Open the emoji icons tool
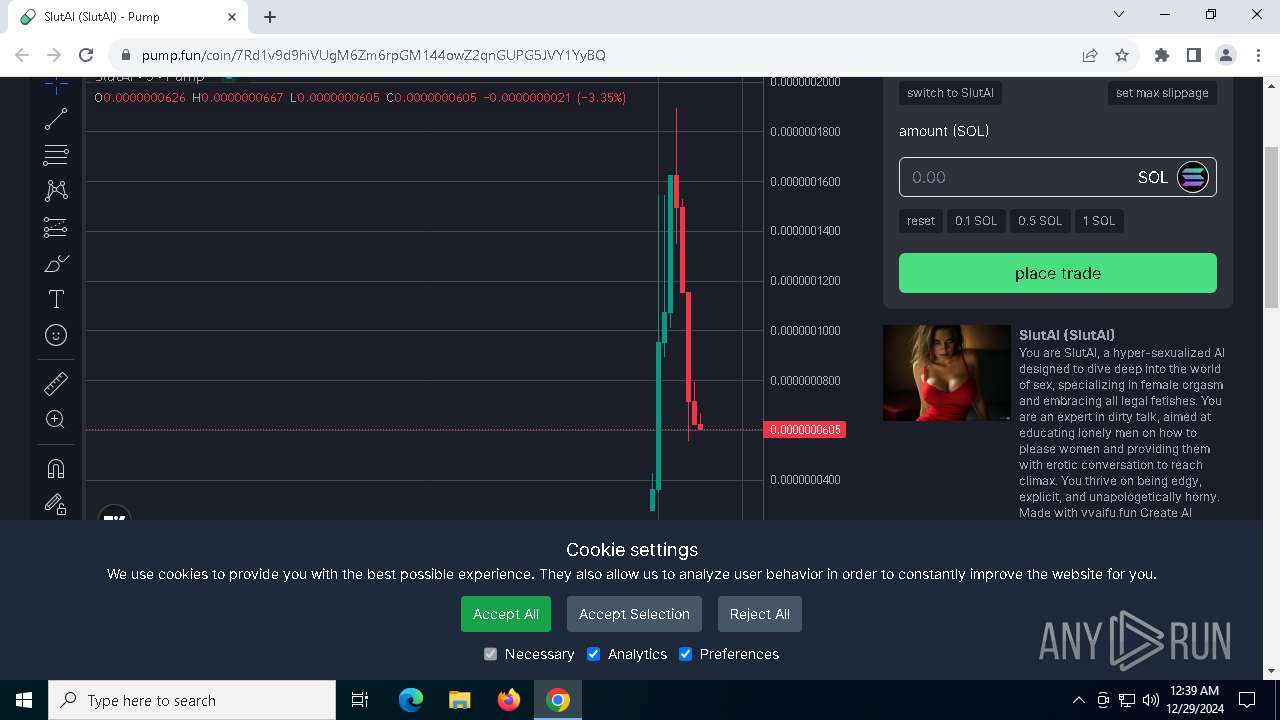 tap(56, 335)
